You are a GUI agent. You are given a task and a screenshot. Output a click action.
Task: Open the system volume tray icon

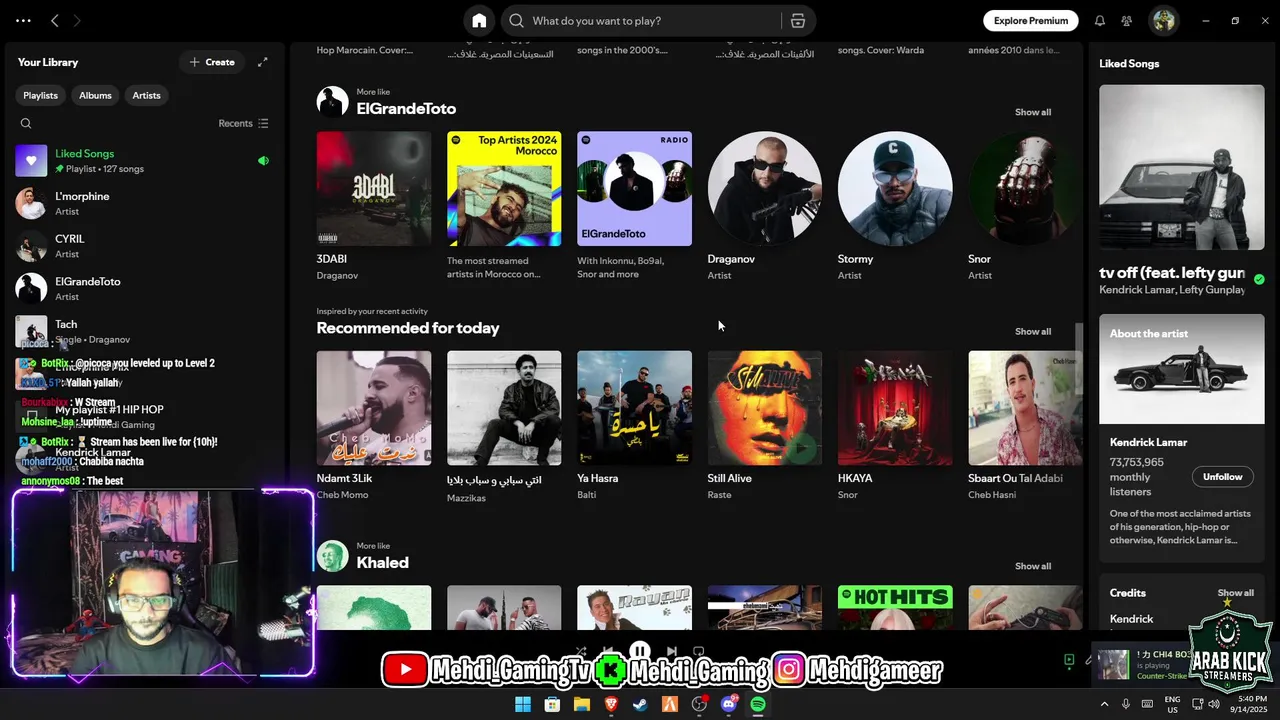[x=1213, y=705]
